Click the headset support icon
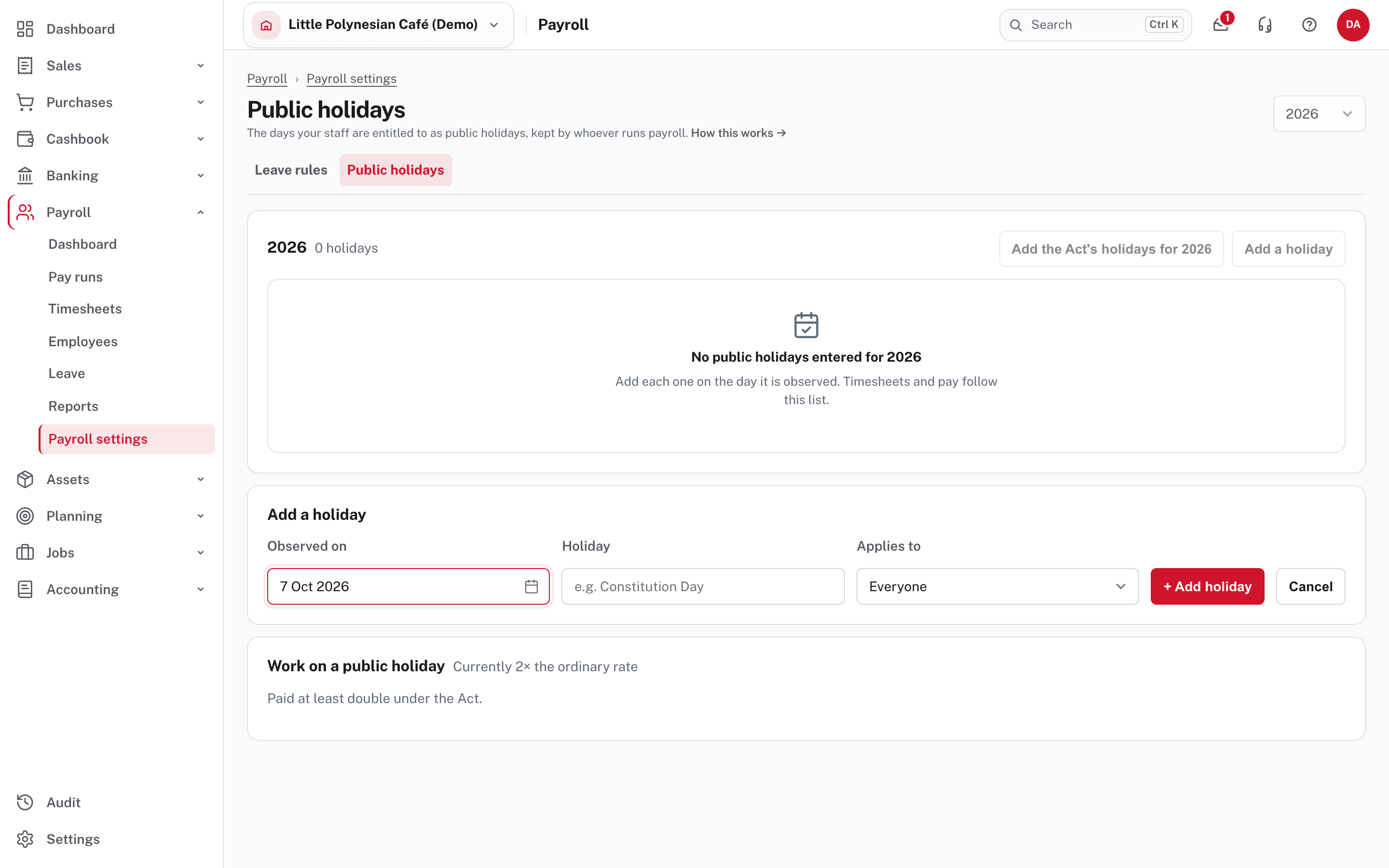This screenshot has height=868, width=1389. [1265, 25]
